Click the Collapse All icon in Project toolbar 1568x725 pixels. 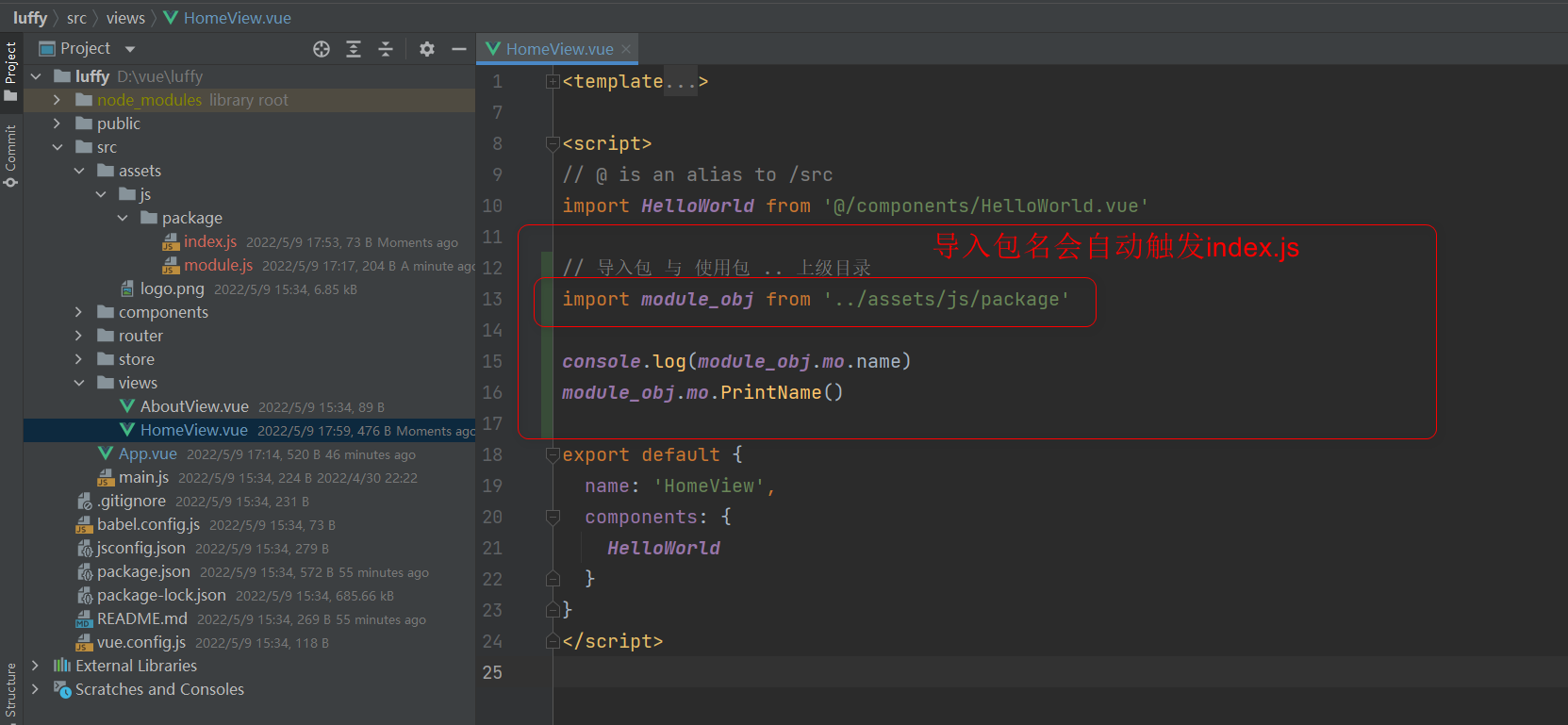(x=386, y=49)
